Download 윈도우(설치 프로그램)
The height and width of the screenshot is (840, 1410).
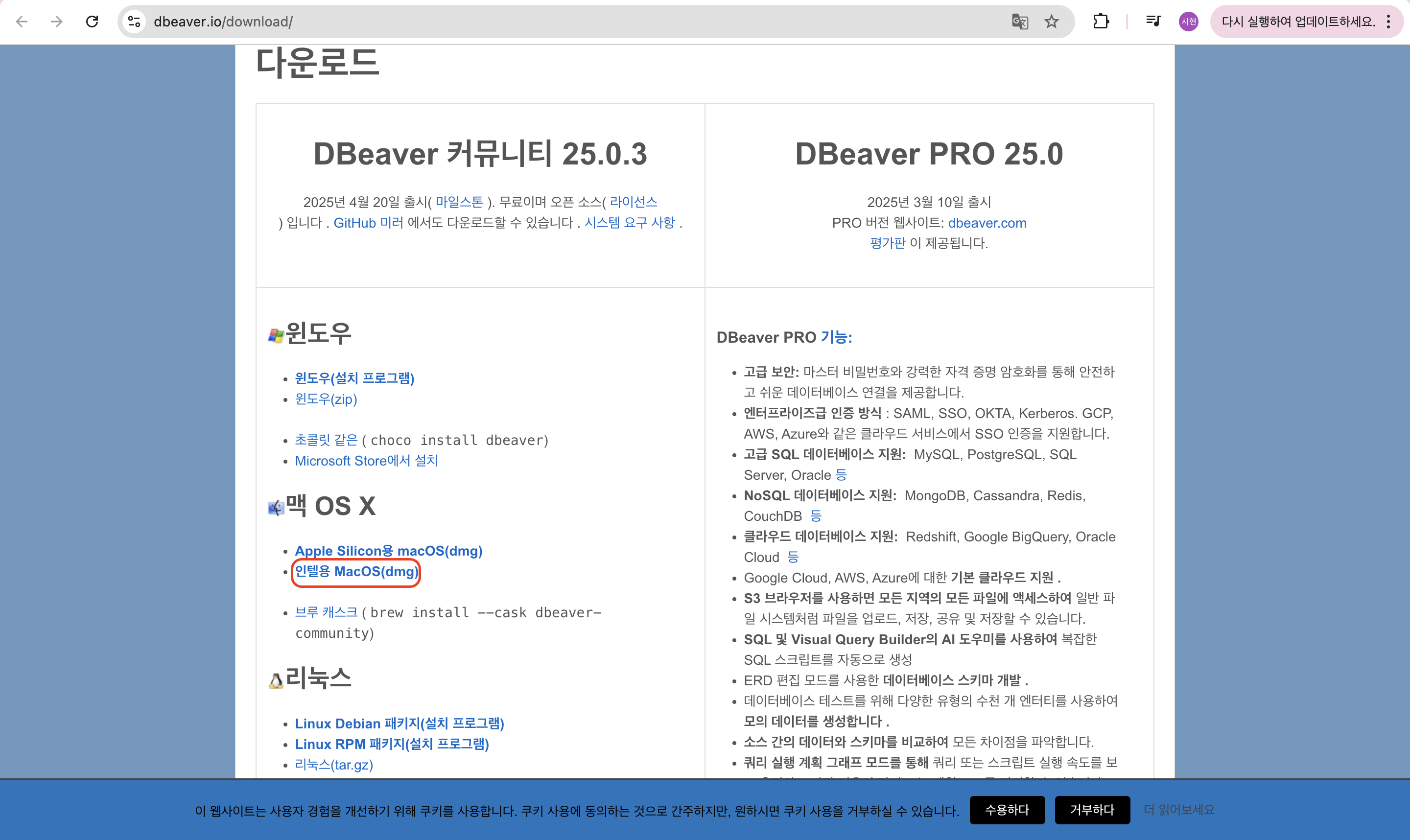point(355,378)
